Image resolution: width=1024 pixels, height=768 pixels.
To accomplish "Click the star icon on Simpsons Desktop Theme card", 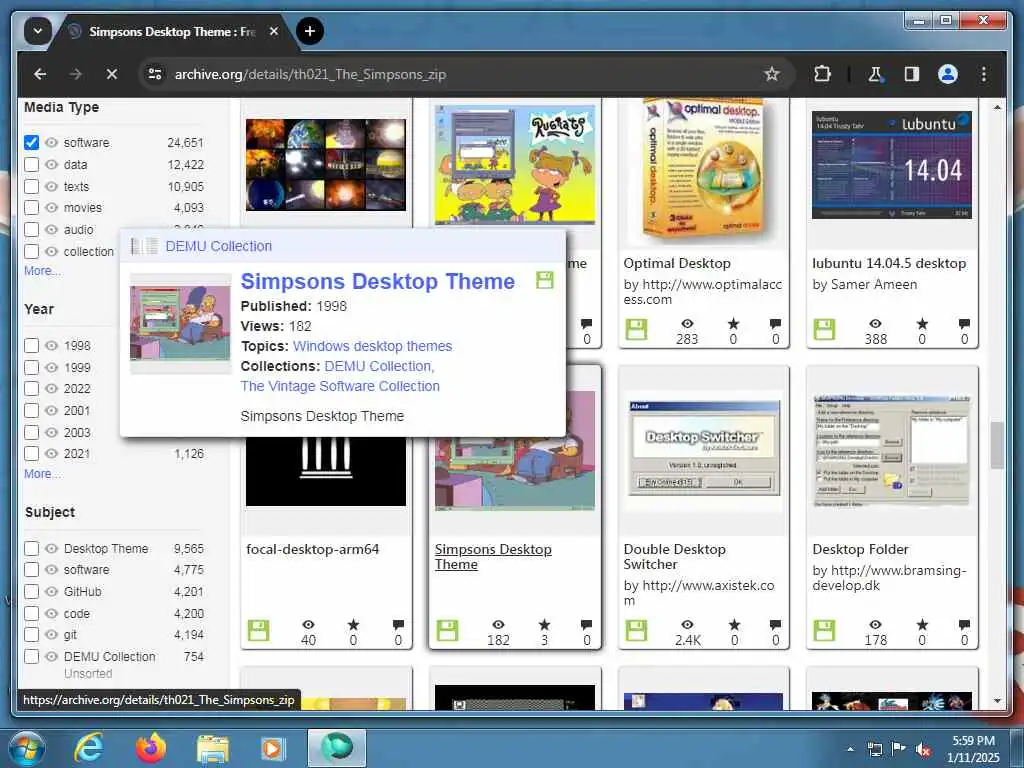I will (544, 625).
